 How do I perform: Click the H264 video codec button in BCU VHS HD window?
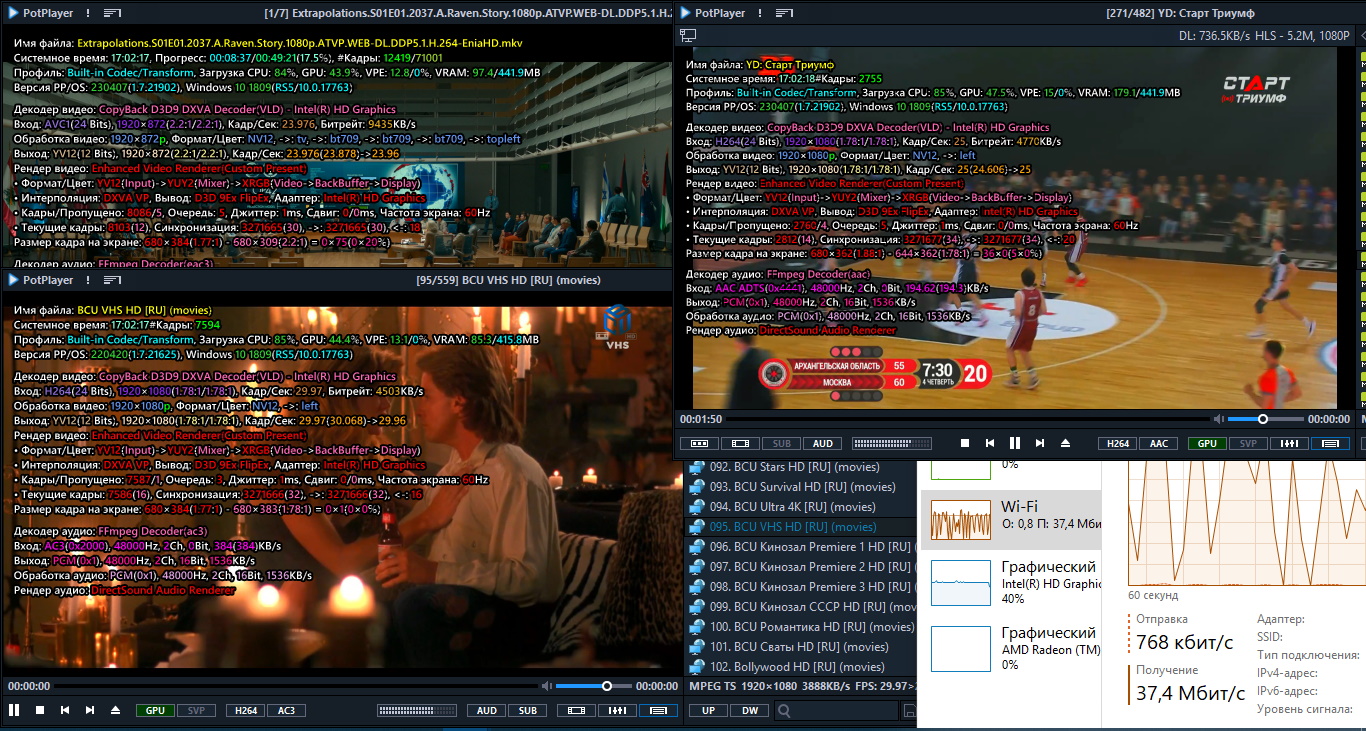coord(245,710)
